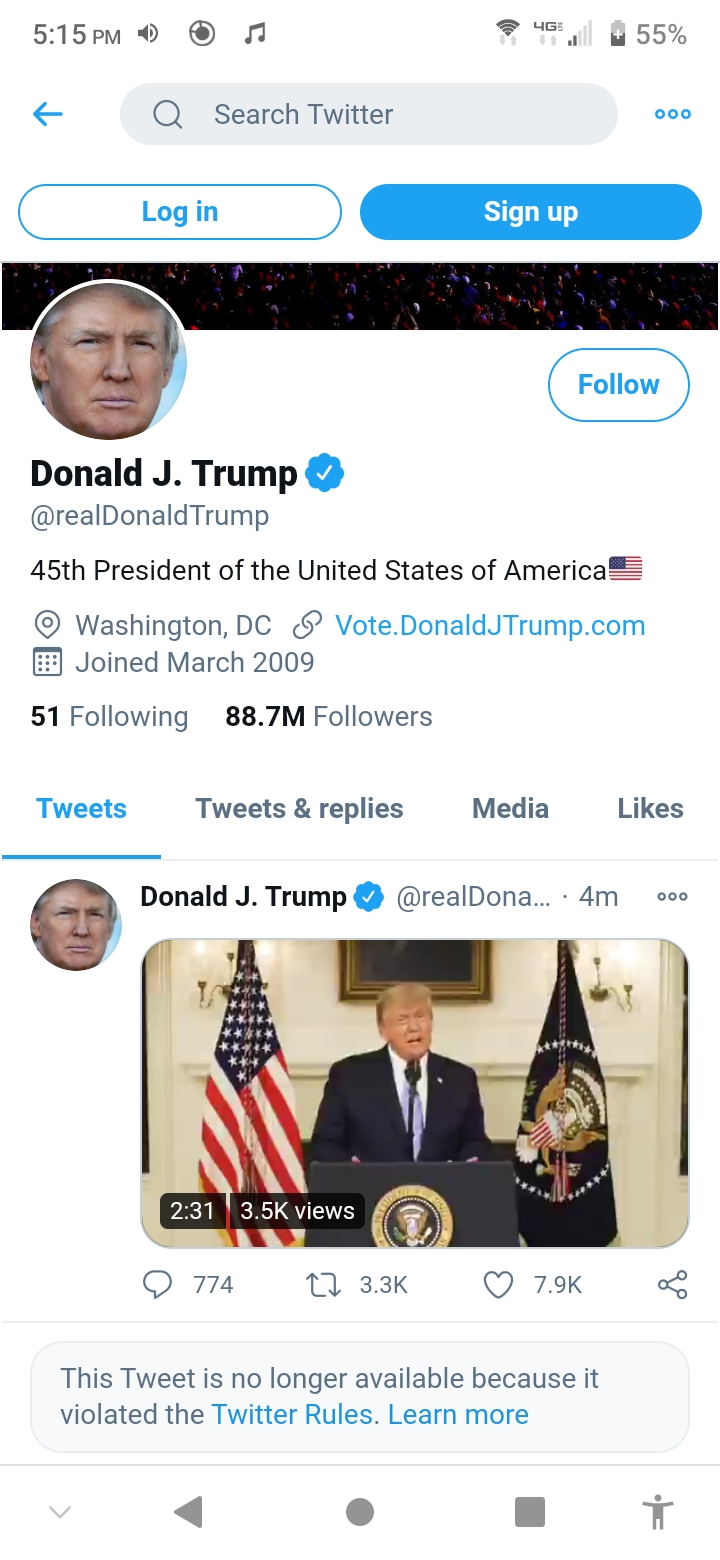Like the tweet with heart icon
The height and width of the screenshot is (1560, 720).
pos(498,1284)
